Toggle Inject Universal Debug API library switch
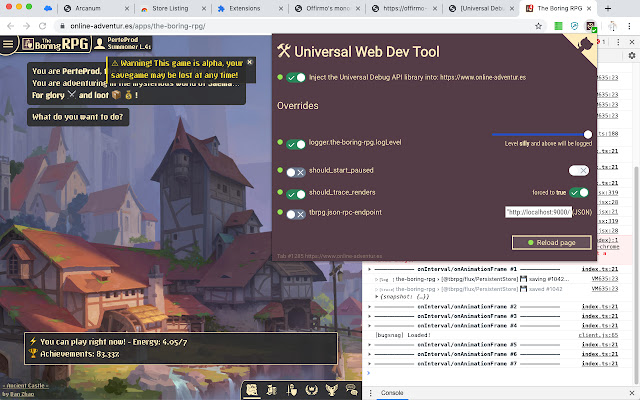The width and height of the screenshot is (640, 400). [296, 78]
